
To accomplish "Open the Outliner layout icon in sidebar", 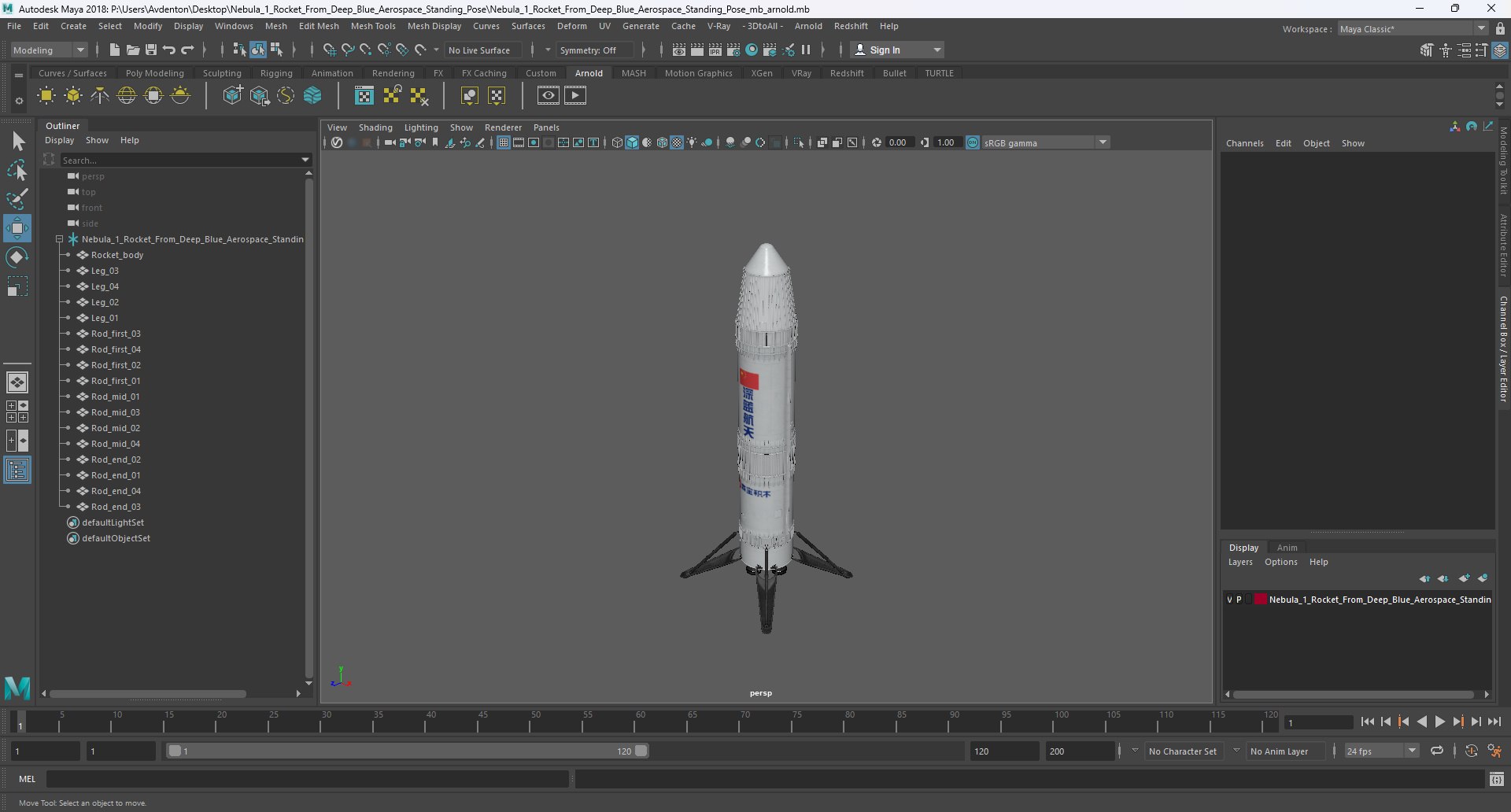I will point(17,471).
